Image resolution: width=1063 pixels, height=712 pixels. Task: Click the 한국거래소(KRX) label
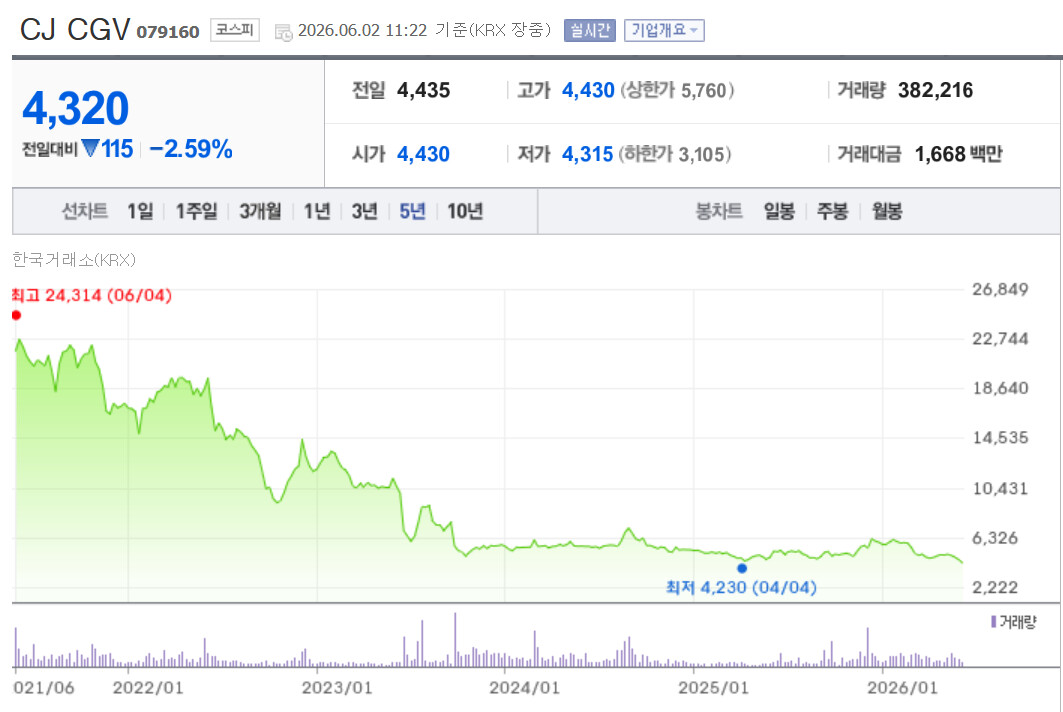74,260
